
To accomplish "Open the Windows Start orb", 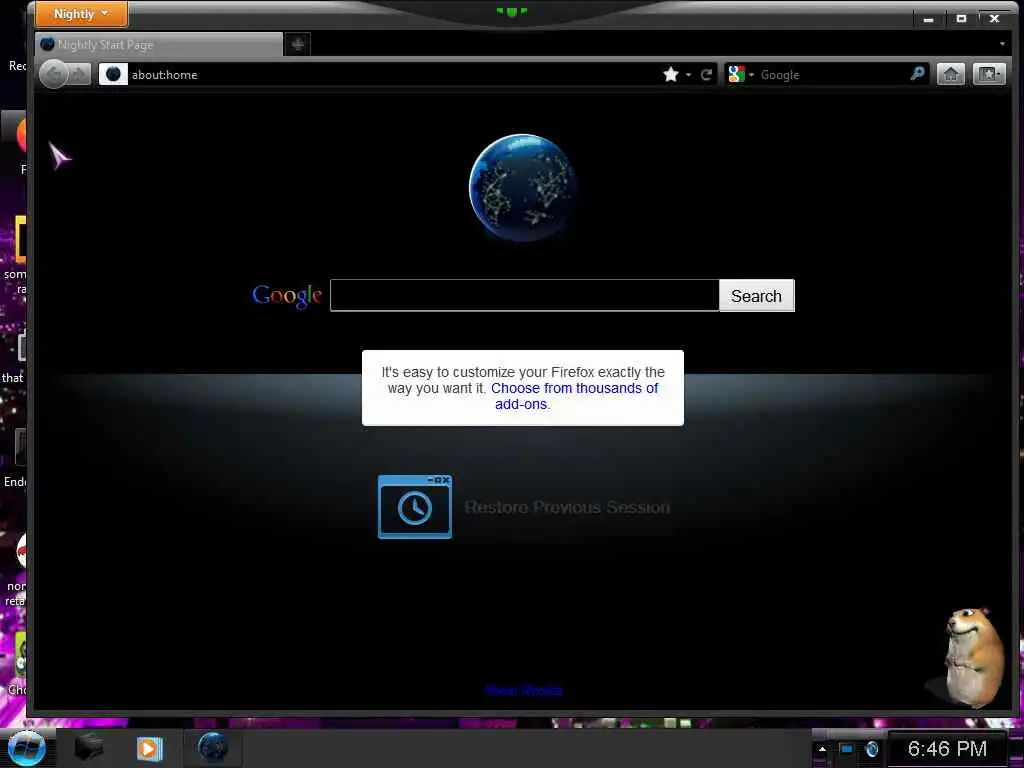I will (x=26, y=748).
